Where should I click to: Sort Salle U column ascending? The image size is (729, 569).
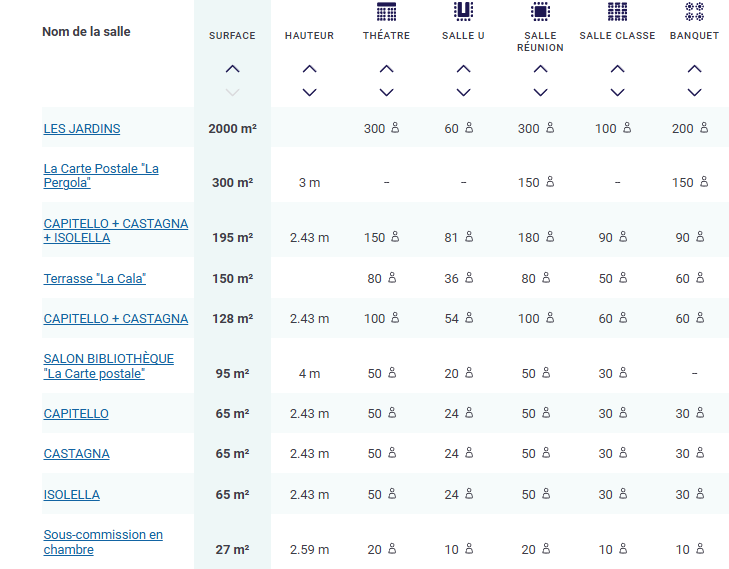[x=463, y=70]
